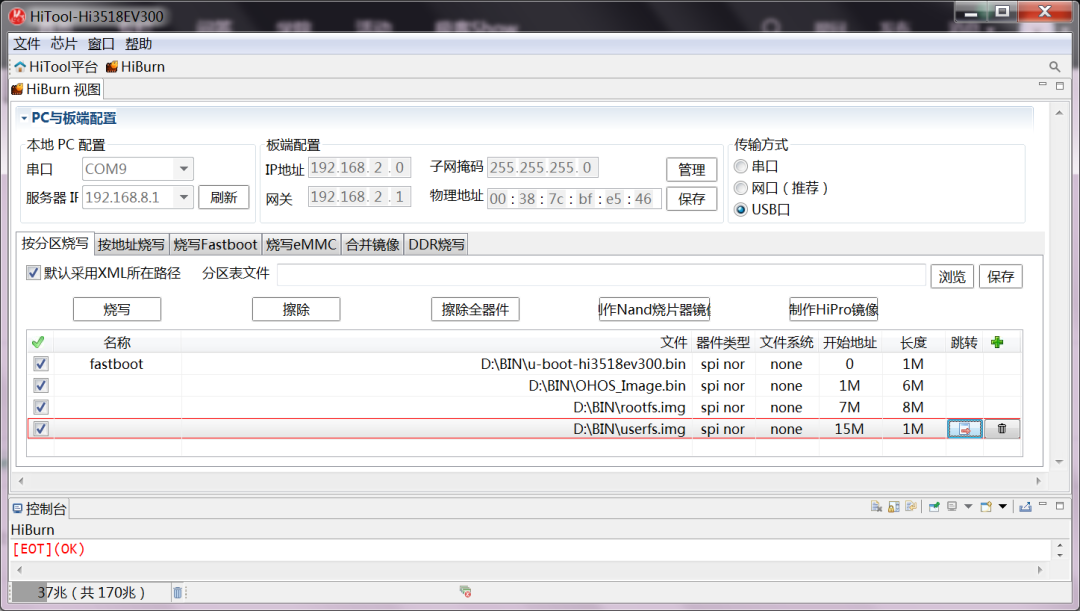Maximize the HiBurn 视图 panel

coord(1060,85)
